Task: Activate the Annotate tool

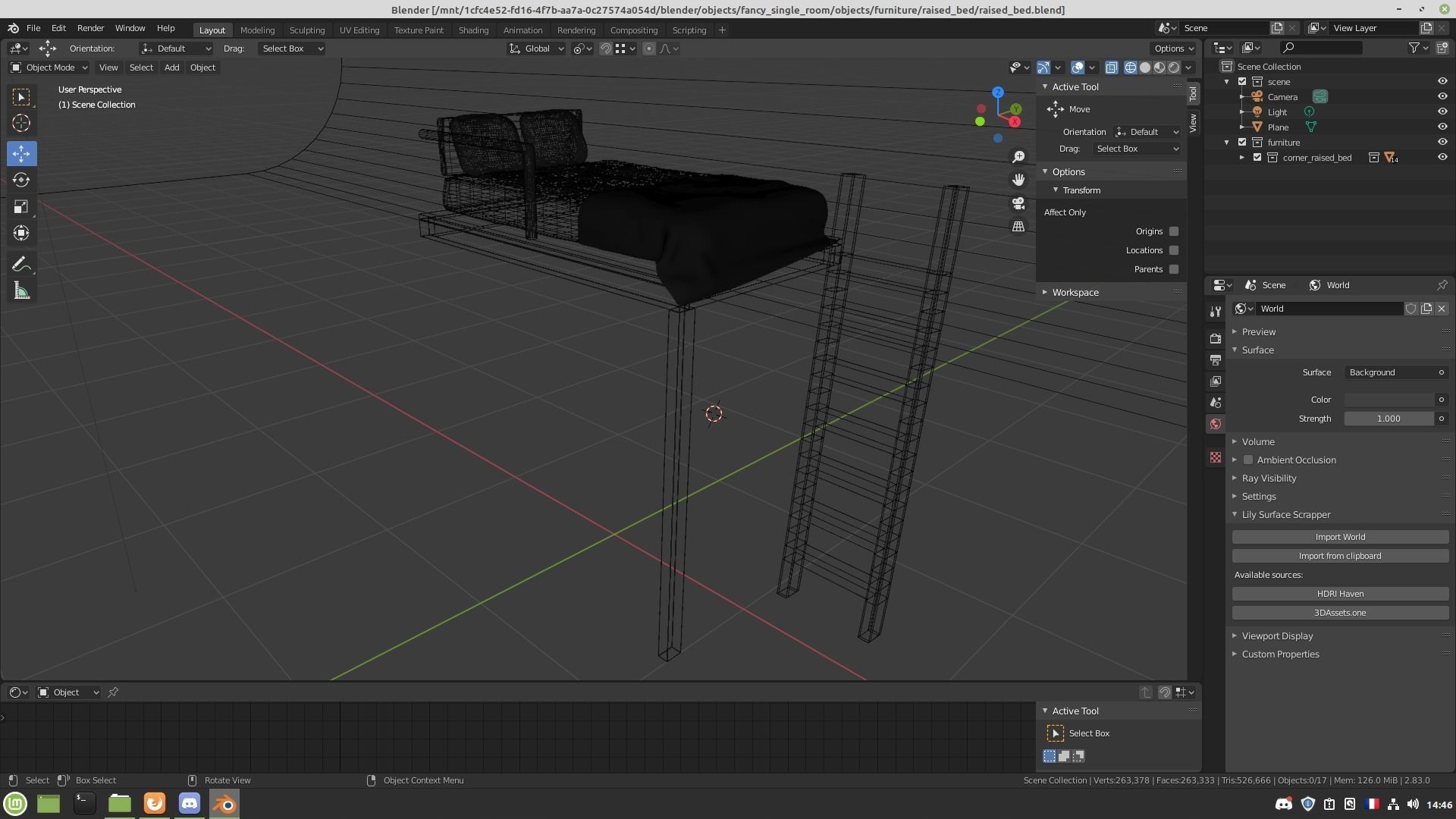Action: [x=21, y=264]
